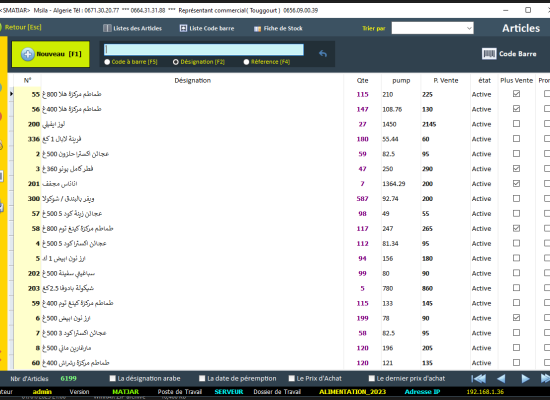Image resolution: width=550 pixels, height=400 pixels.
Task: Click the N° column header
Action: 27,80
